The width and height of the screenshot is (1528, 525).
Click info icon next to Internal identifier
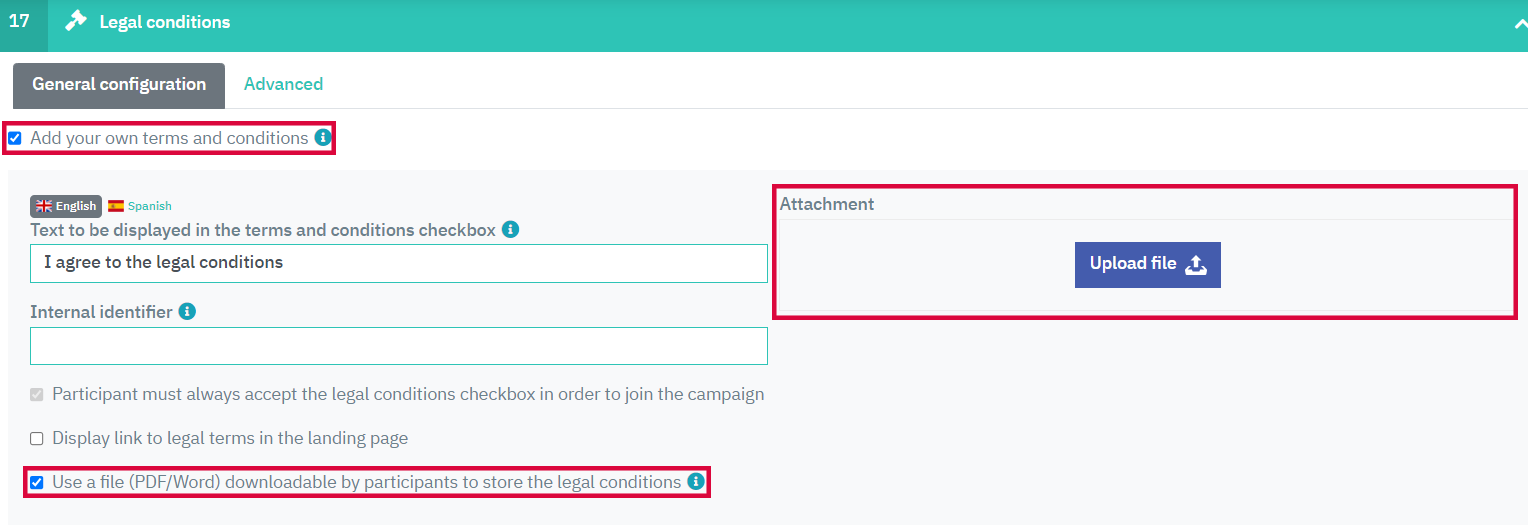[187, 311]
